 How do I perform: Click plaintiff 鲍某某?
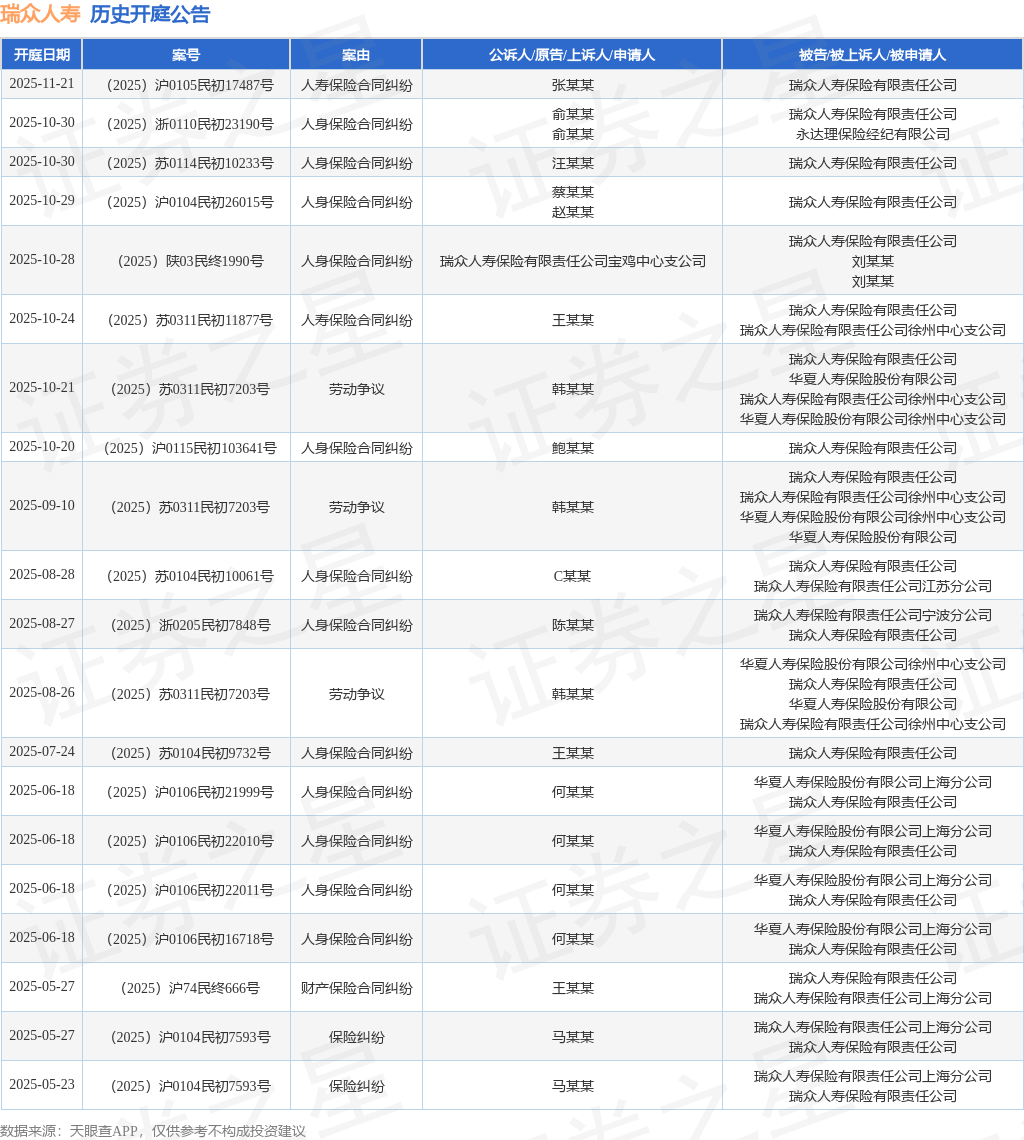572,448
